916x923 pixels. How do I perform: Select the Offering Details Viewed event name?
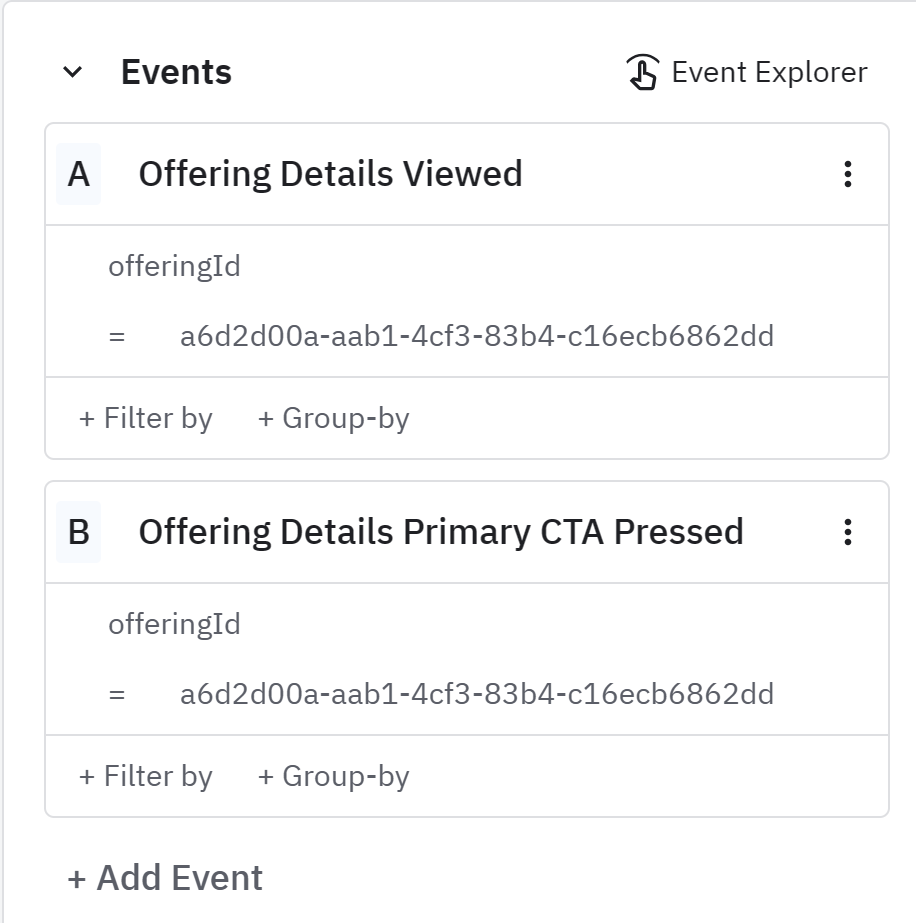[330, 174]
